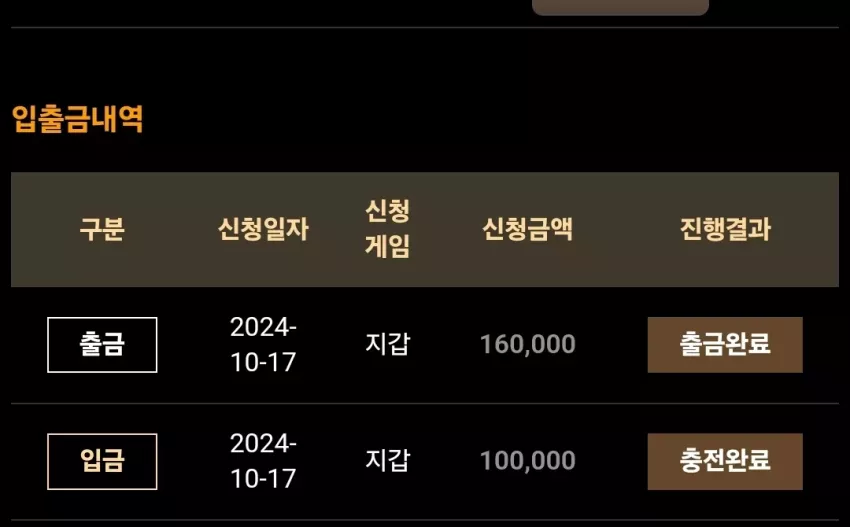Image resolution: width=850 pixels, height=527 pixels.
Task: Click the 100,000 deposit amount
Action: (527, 461)
